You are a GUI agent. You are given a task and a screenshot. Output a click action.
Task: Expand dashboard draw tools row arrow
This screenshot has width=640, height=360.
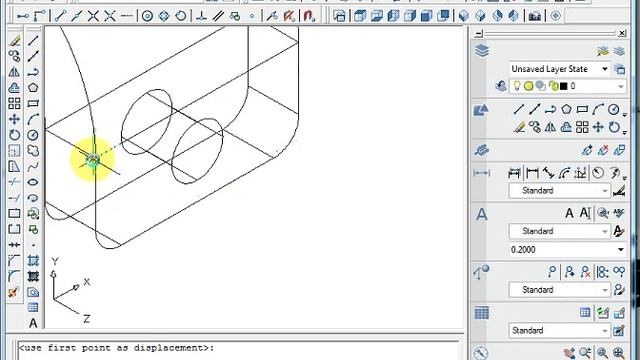pyautogui.click(x=624, y=115)
